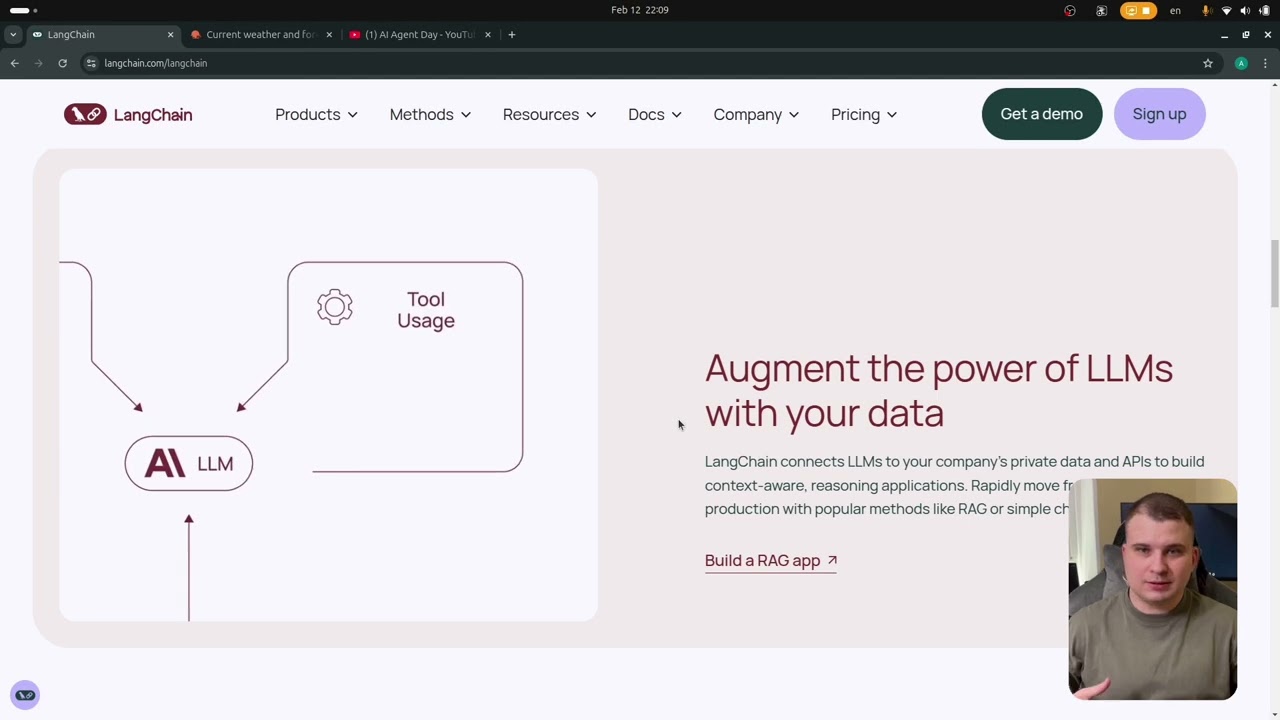This screenshot has width=1280, height=720.
Task: Expand the Resources menu
Action: 549,114
